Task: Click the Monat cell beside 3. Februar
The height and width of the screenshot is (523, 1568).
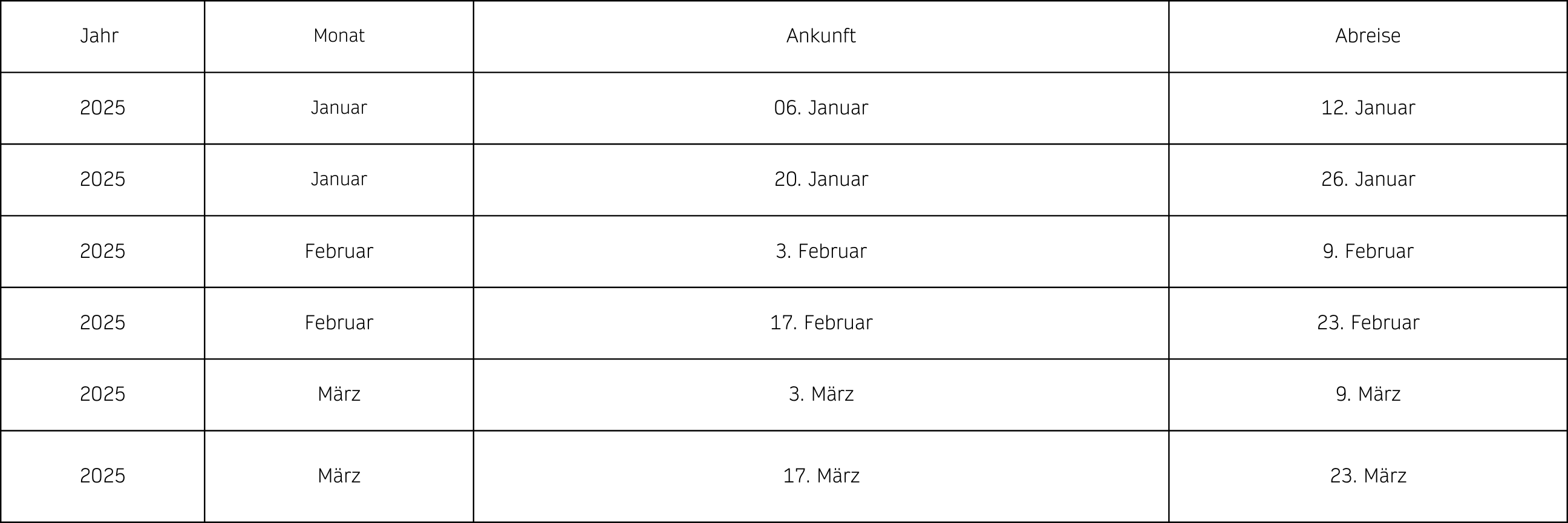Action: 339,251
